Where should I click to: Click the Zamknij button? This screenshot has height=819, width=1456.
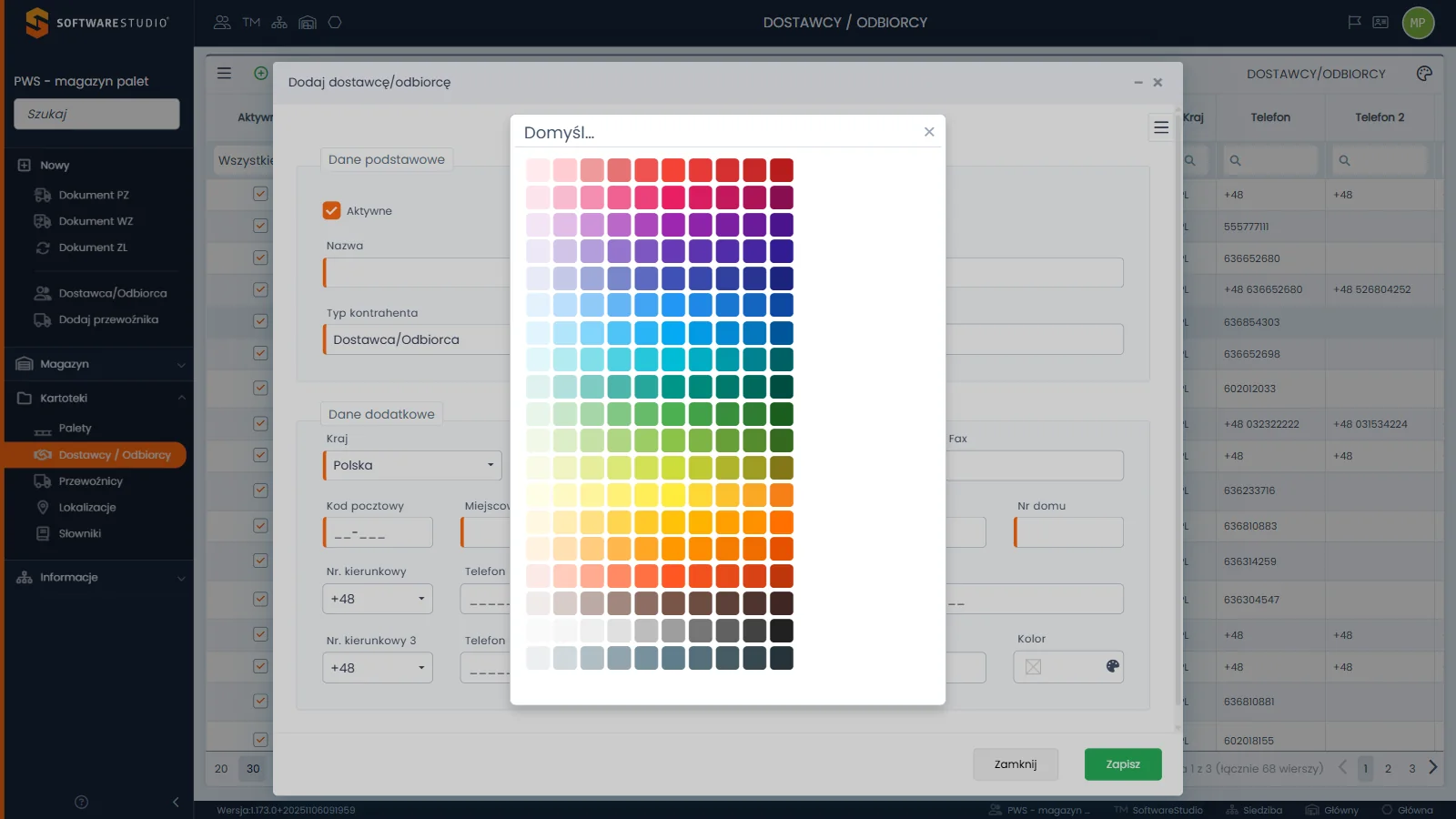(1016, 764)
